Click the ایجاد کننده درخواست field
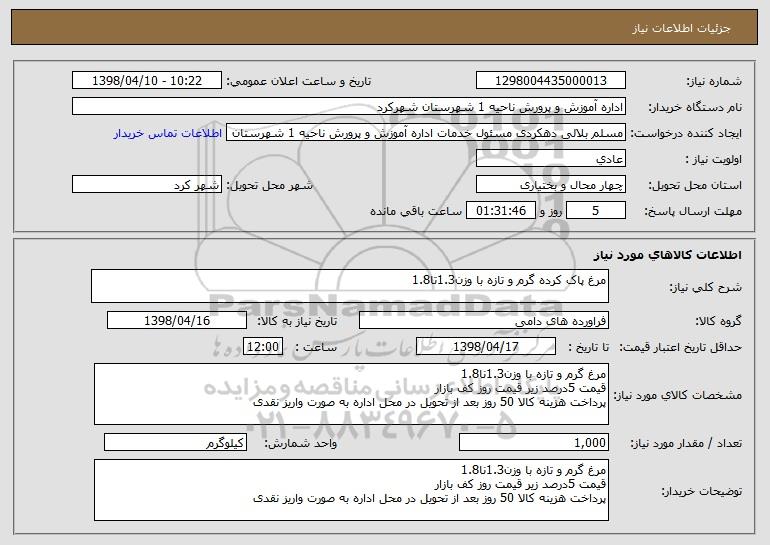The height and width of the screenshot is (545, 770). [x=426, y=133]
